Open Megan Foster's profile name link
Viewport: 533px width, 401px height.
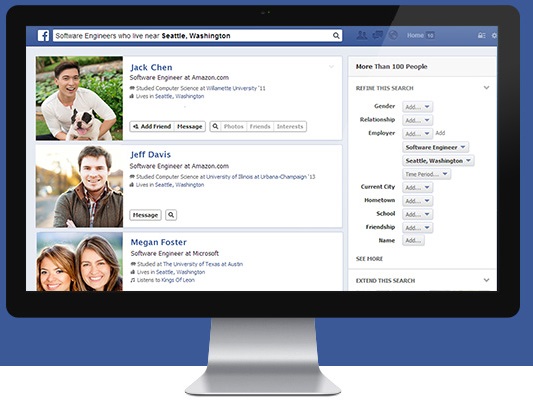pyautogui.click(x=159, y=242)
